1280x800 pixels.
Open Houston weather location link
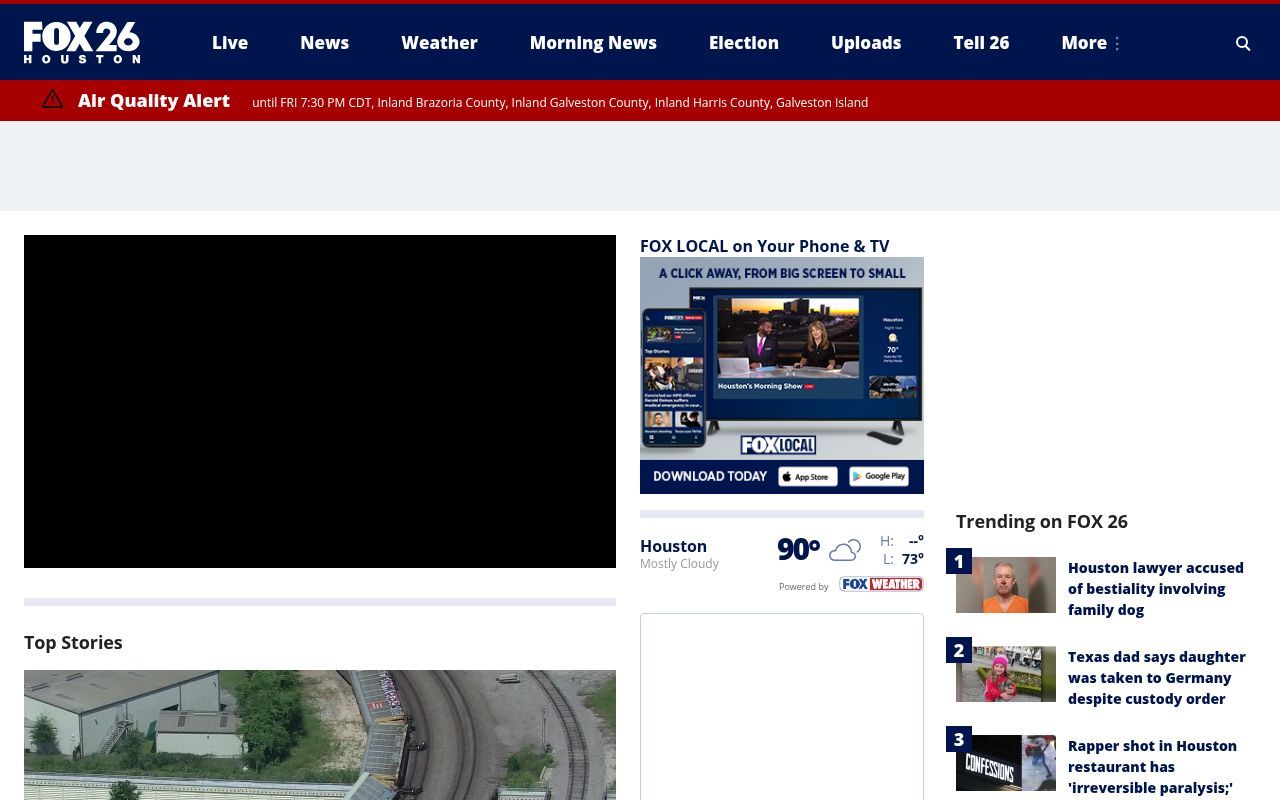coord(673,546)
